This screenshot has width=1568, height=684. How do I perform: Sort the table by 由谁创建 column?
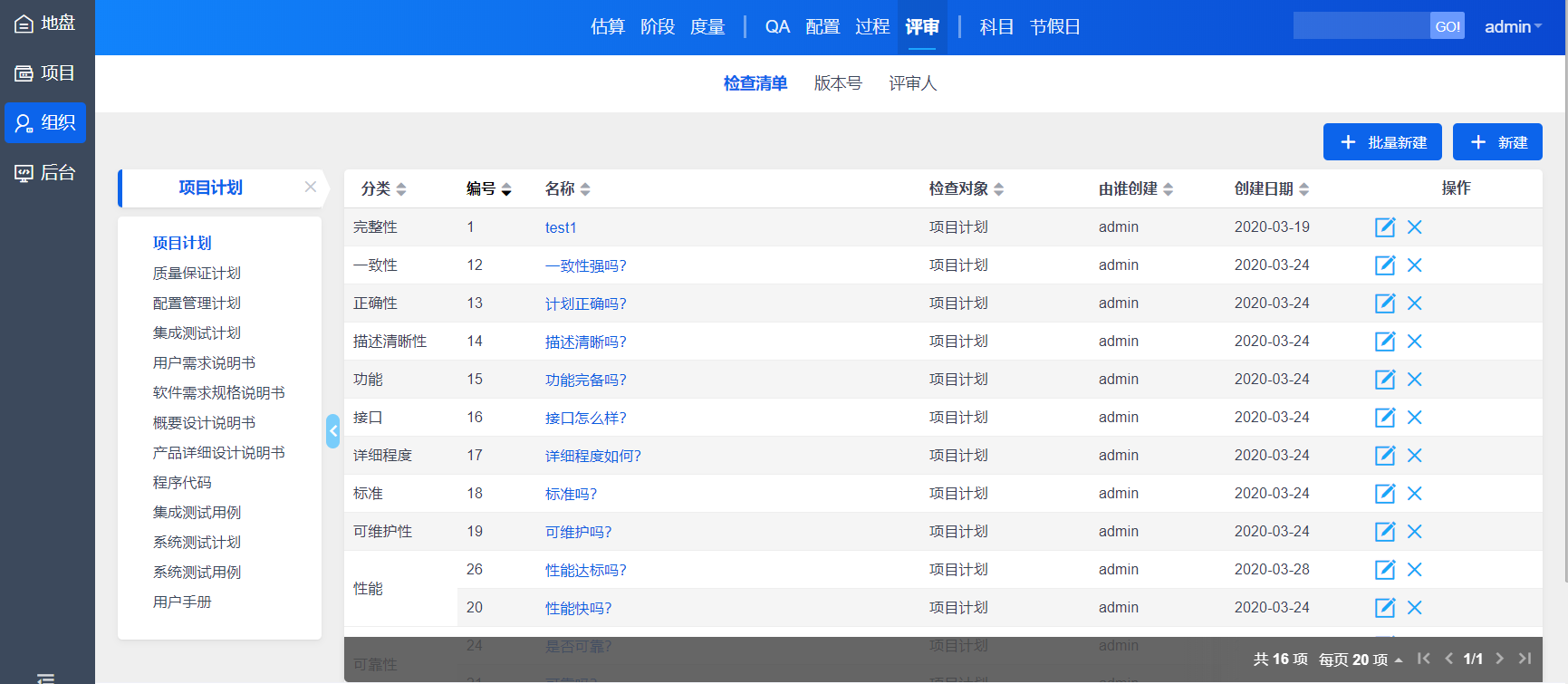[1136, 188]
